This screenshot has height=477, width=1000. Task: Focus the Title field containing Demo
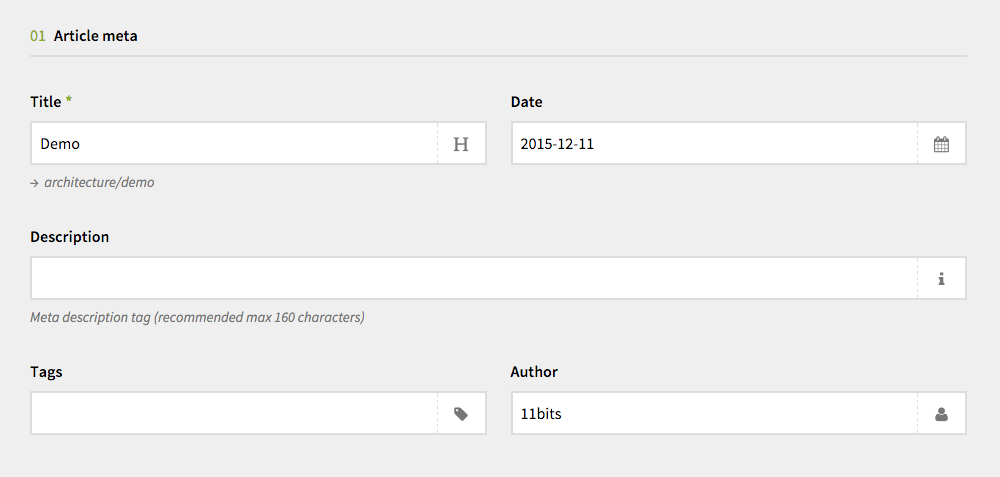tap(234, 143)
